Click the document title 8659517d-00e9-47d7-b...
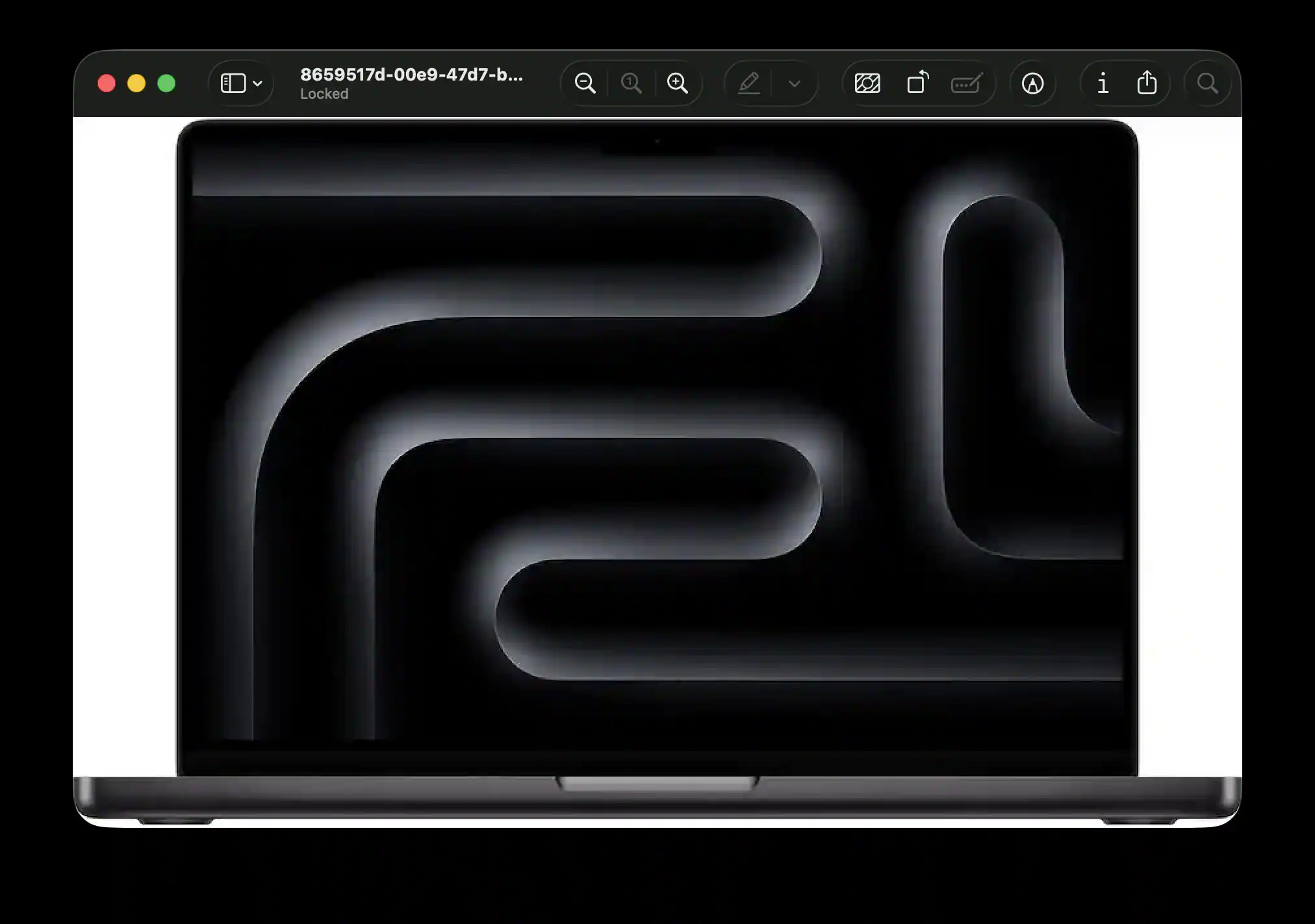 pyautogui.click(x=411, y=75)
